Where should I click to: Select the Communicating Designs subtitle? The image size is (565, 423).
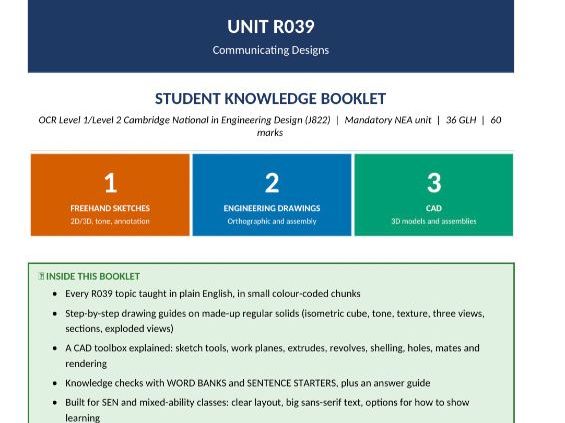click(x=271, y=50)
